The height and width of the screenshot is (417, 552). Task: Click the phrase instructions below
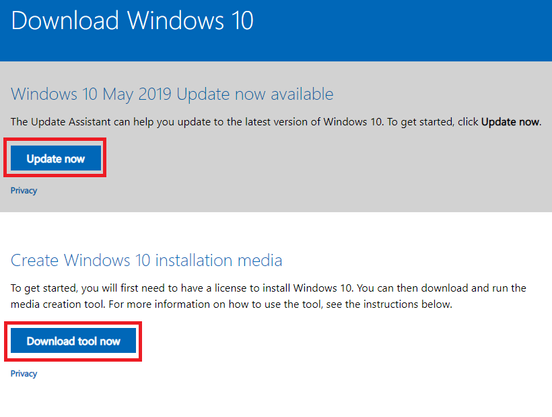coord(407,304)
